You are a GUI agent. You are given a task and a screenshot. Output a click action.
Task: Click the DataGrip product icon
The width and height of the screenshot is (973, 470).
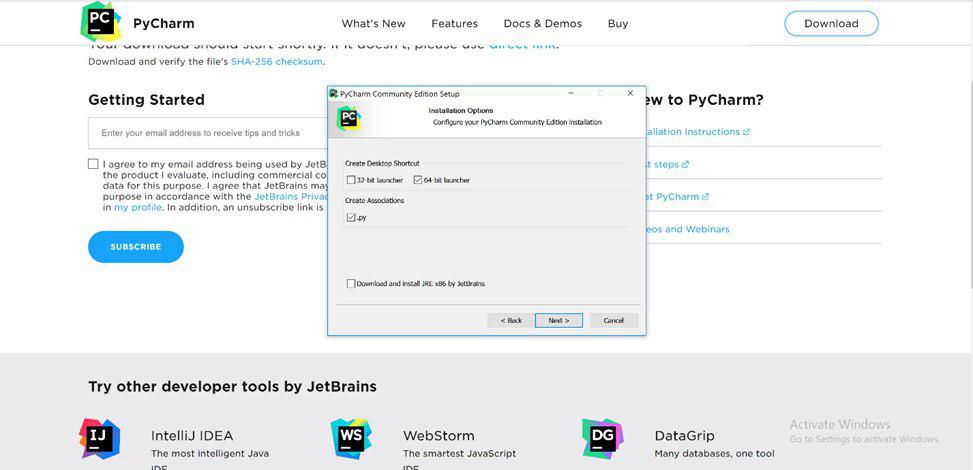click(x=602, y=438)
